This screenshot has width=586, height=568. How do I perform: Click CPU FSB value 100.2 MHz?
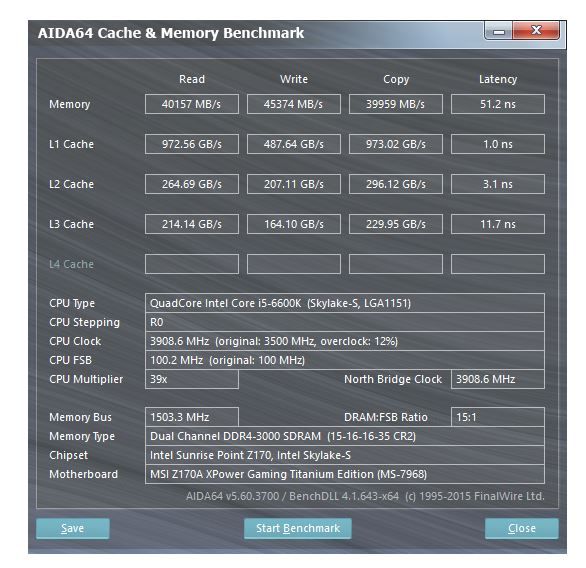(x=345, y=360)
